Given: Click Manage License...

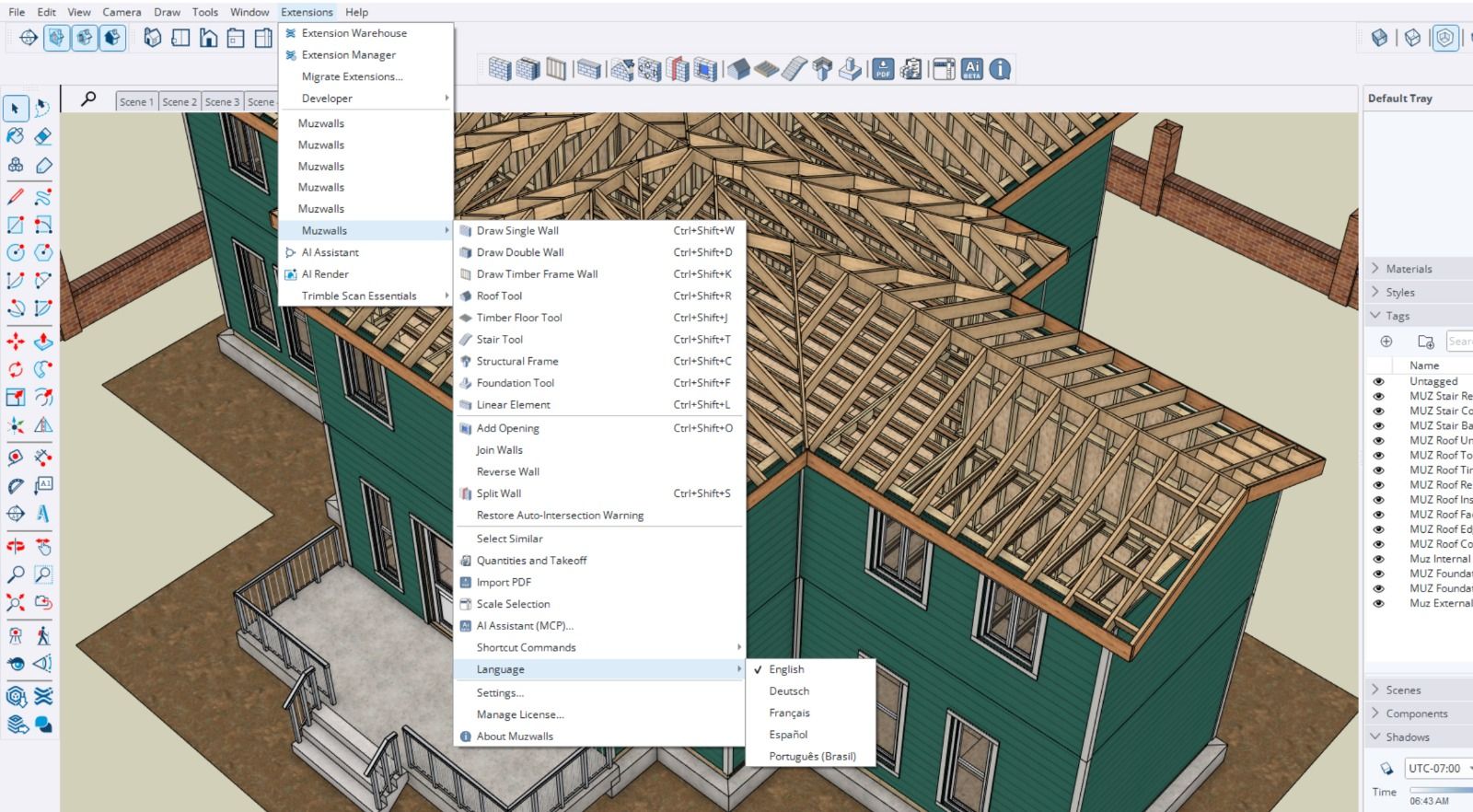Looking at the screenshot, I should (x=599, y=714).
